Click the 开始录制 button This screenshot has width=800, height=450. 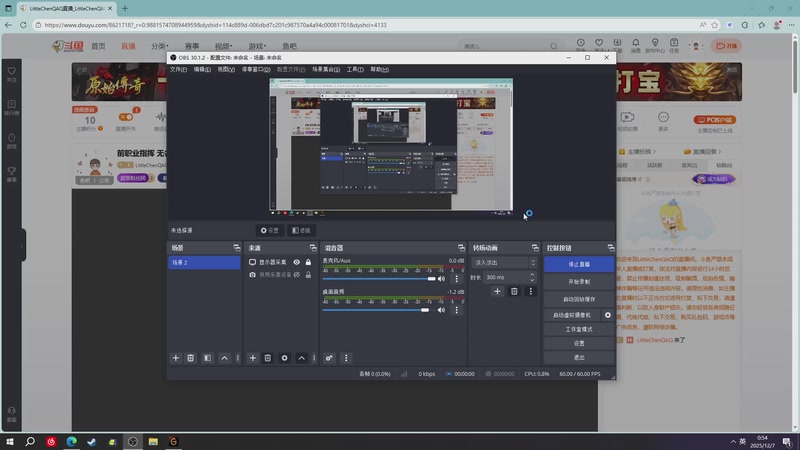(x=579, y=282)
